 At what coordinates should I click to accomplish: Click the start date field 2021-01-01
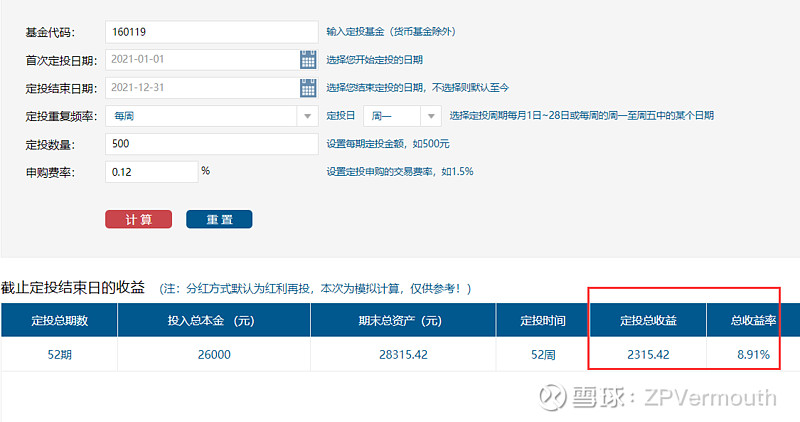200,60
